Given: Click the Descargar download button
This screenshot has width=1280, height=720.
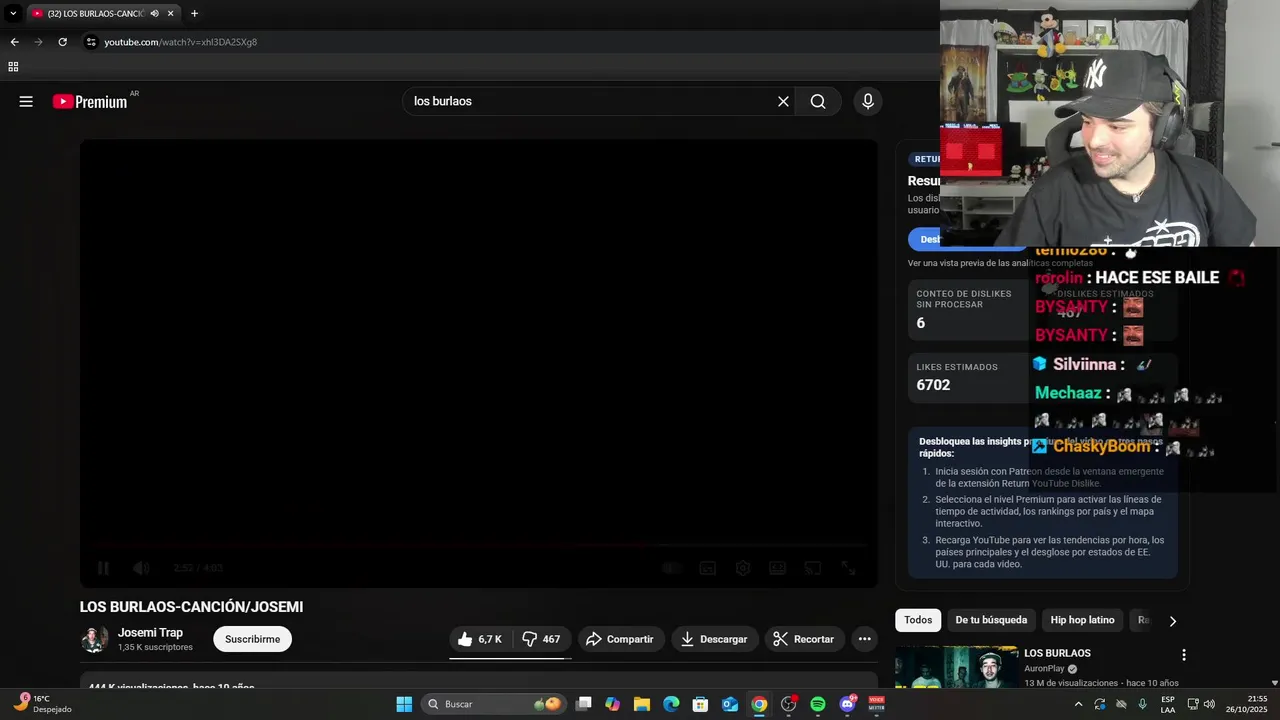Looking at the screenshot, I should [x=714, y=639].
